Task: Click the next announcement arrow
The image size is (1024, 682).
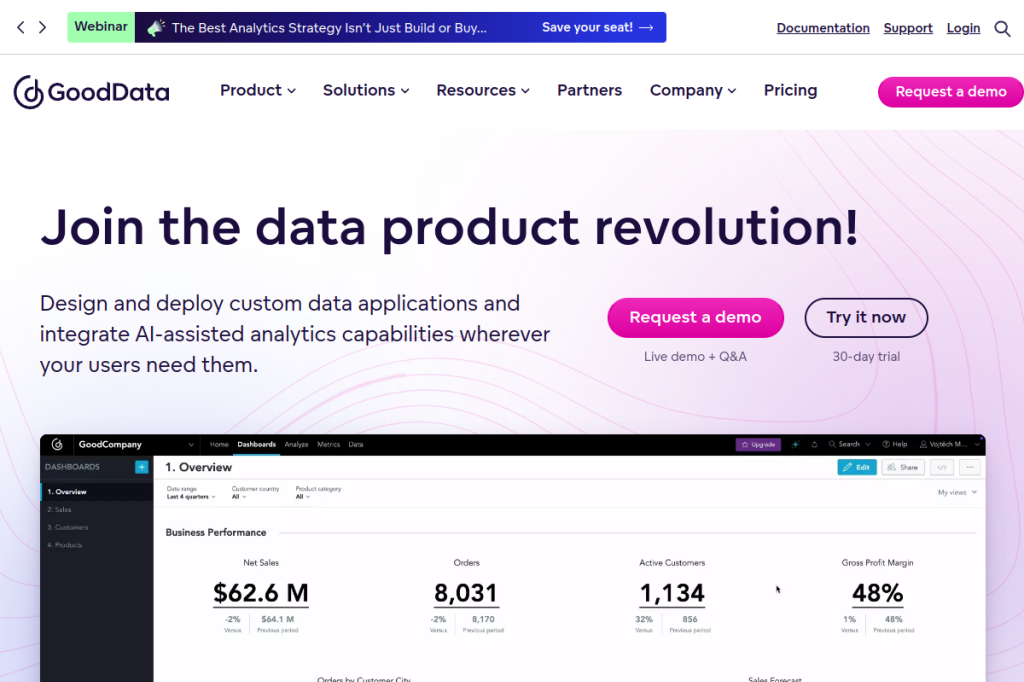Action: (42, 27)
